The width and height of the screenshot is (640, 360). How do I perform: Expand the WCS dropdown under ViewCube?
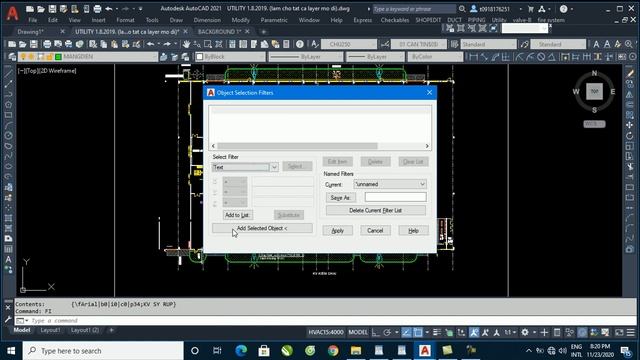594,124
